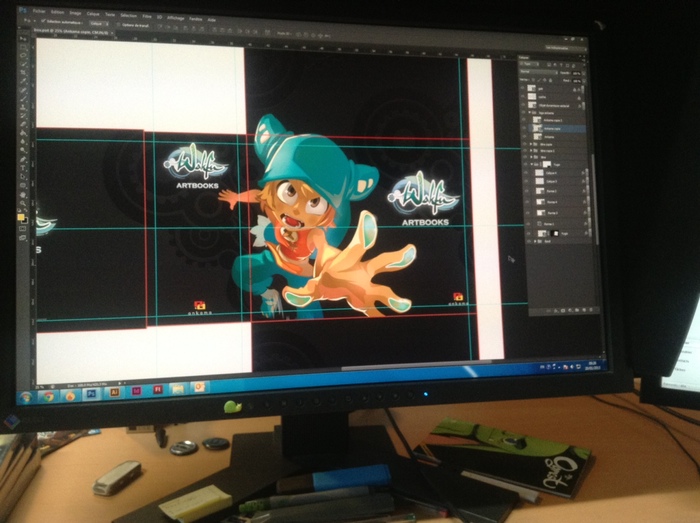Click the Yugo layer mask thumbnail
This screenshot has height=523, width=700.
pyautogui.click(x=555, y=233)
